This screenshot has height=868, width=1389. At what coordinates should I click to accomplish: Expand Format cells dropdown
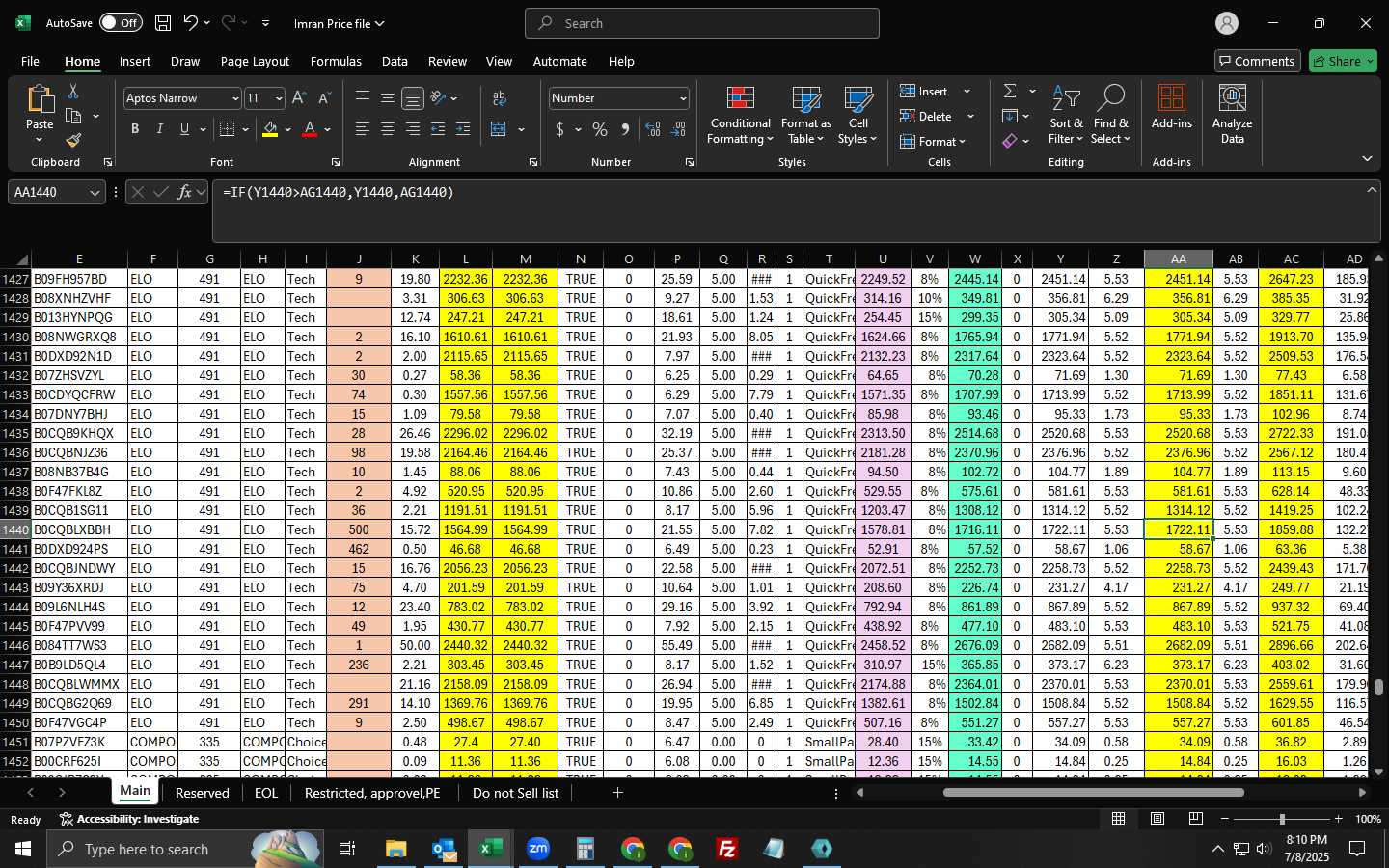933,142
